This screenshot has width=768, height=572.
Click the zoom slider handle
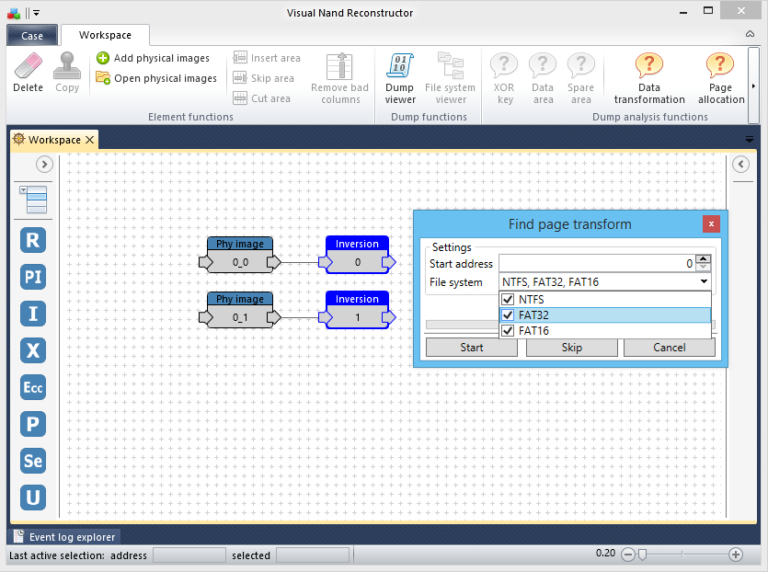point(642,554)
